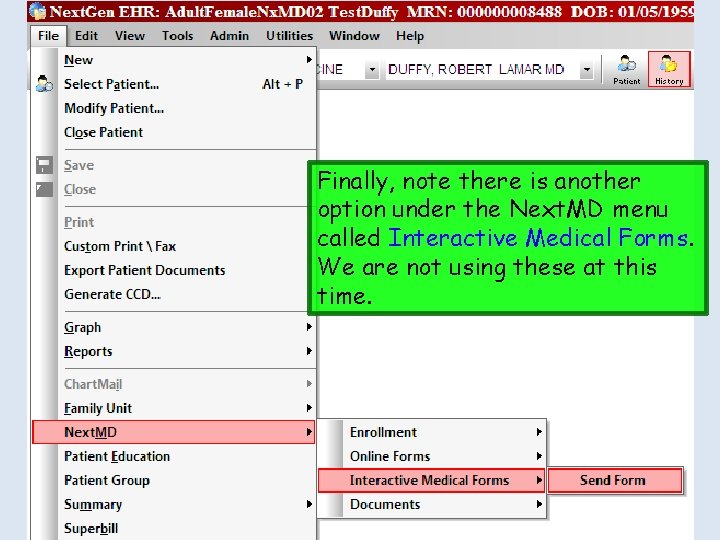Open the Tools menu
720x540 pixels.
(177, 36)
